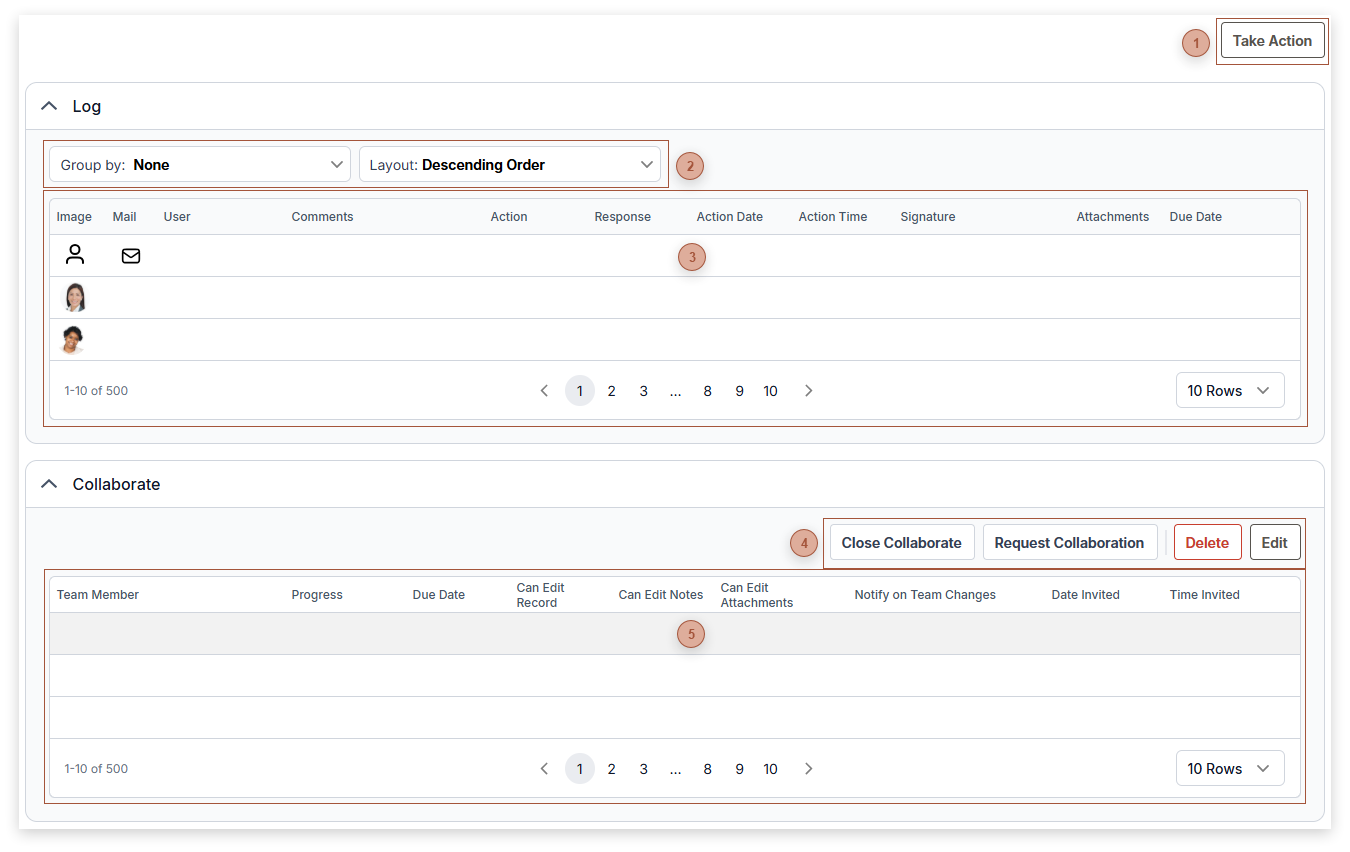Go to page 2 in Log pagination

pyautogui.click(x=611, y=391)
